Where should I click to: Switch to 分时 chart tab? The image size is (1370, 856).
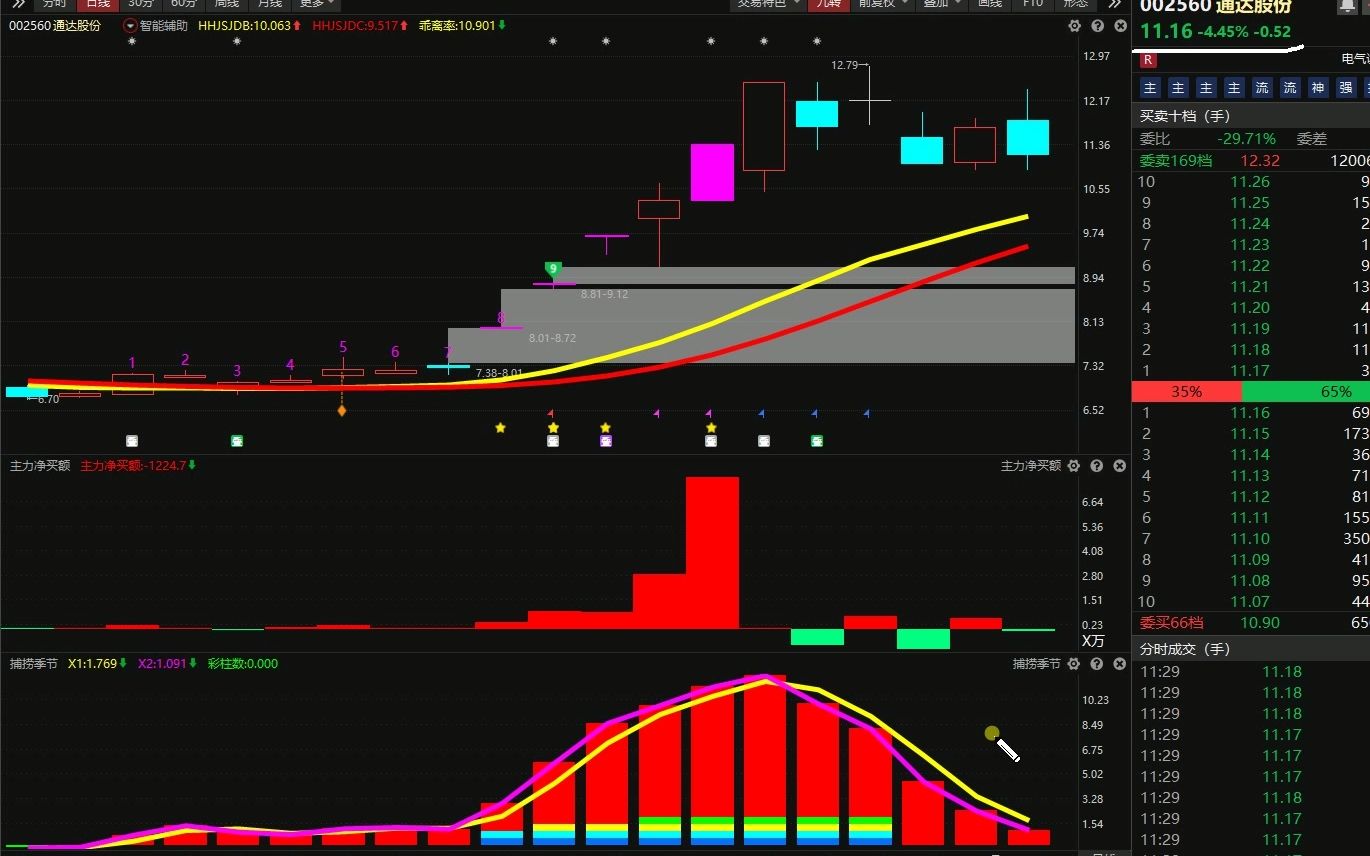[54, 4]
